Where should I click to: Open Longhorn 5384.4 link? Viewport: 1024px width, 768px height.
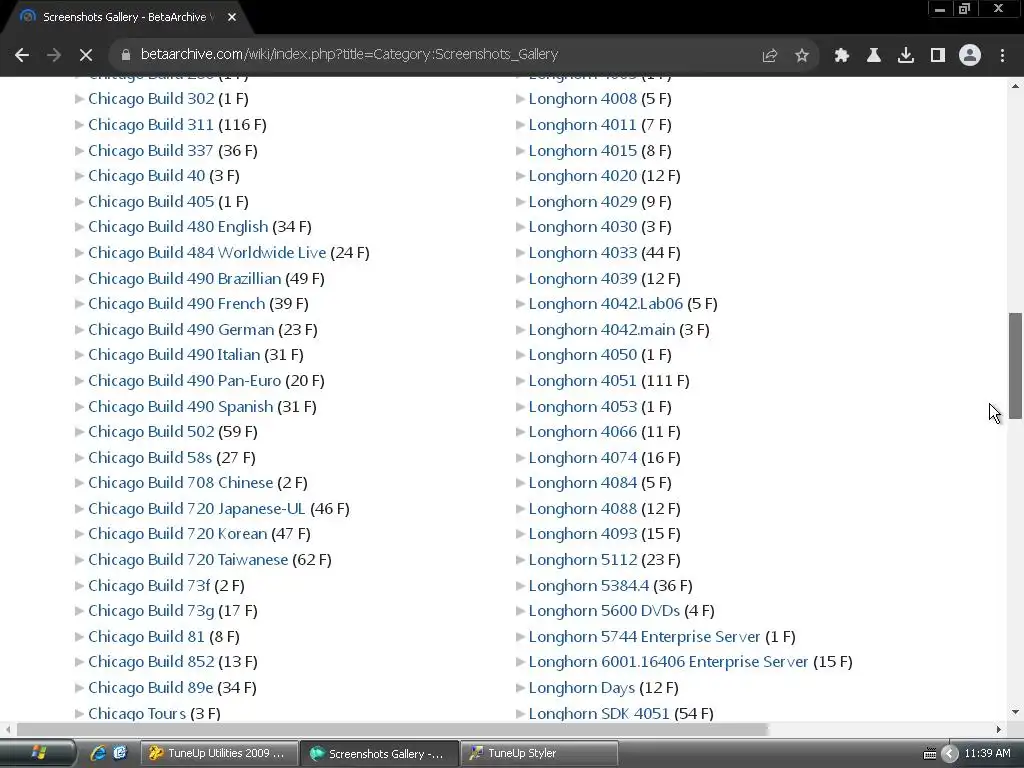[x=589, y=586]
